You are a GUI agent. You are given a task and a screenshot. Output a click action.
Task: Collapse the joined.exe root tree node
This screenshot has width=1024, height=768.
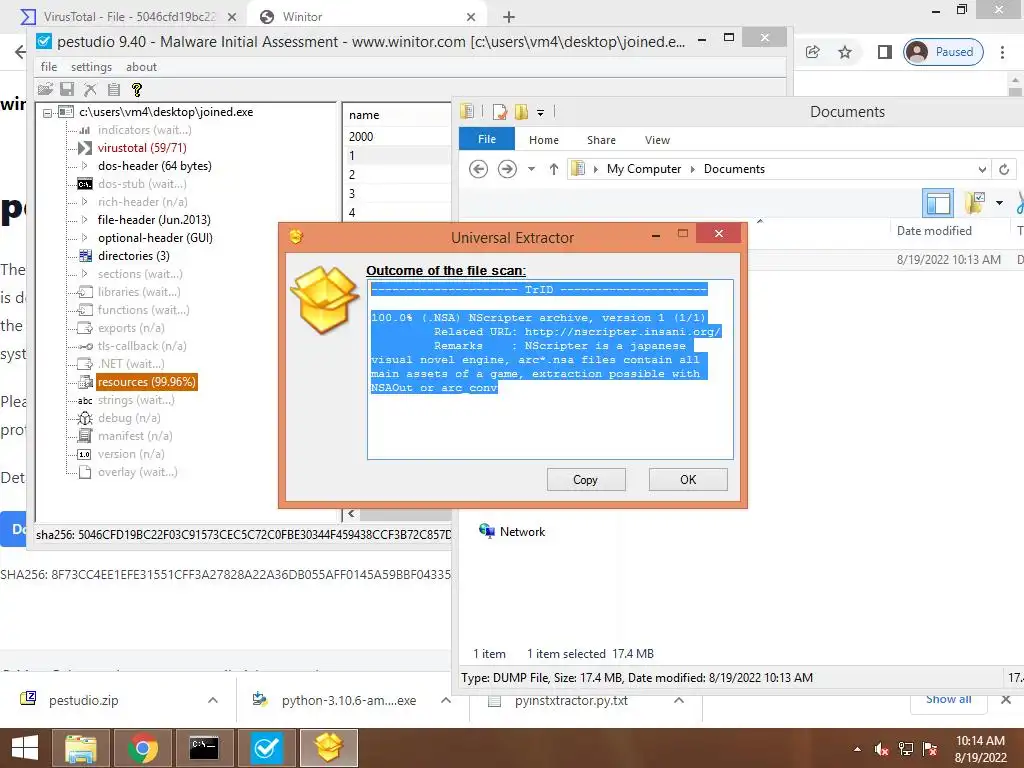tap(48, 112)
